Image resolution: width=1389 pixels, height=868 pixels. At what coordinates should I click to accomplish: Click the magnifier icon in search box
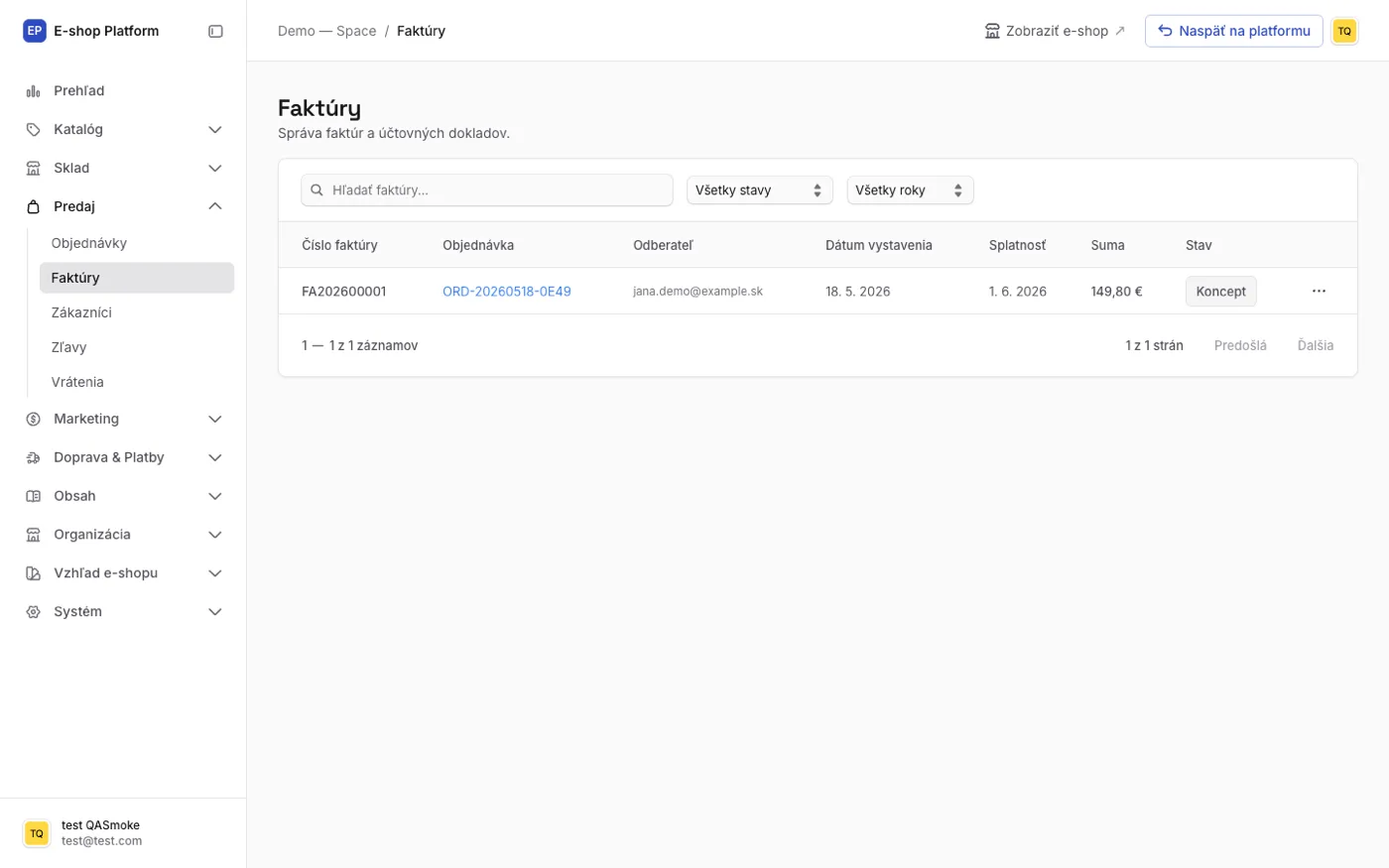coord(316,190)
